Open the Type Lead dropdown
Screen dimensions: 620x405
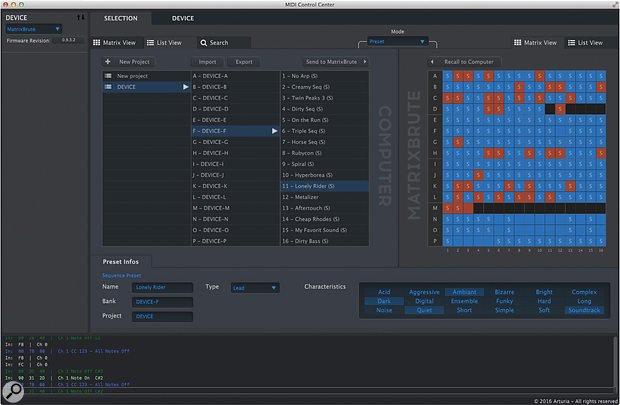click(255, 288)
